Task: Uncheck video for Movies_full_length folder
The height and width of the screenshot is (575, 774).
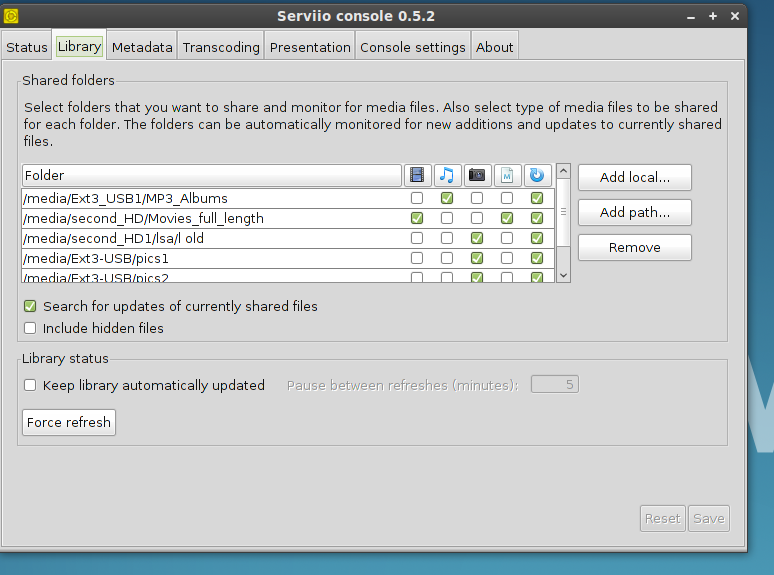Action: (417, 218)
